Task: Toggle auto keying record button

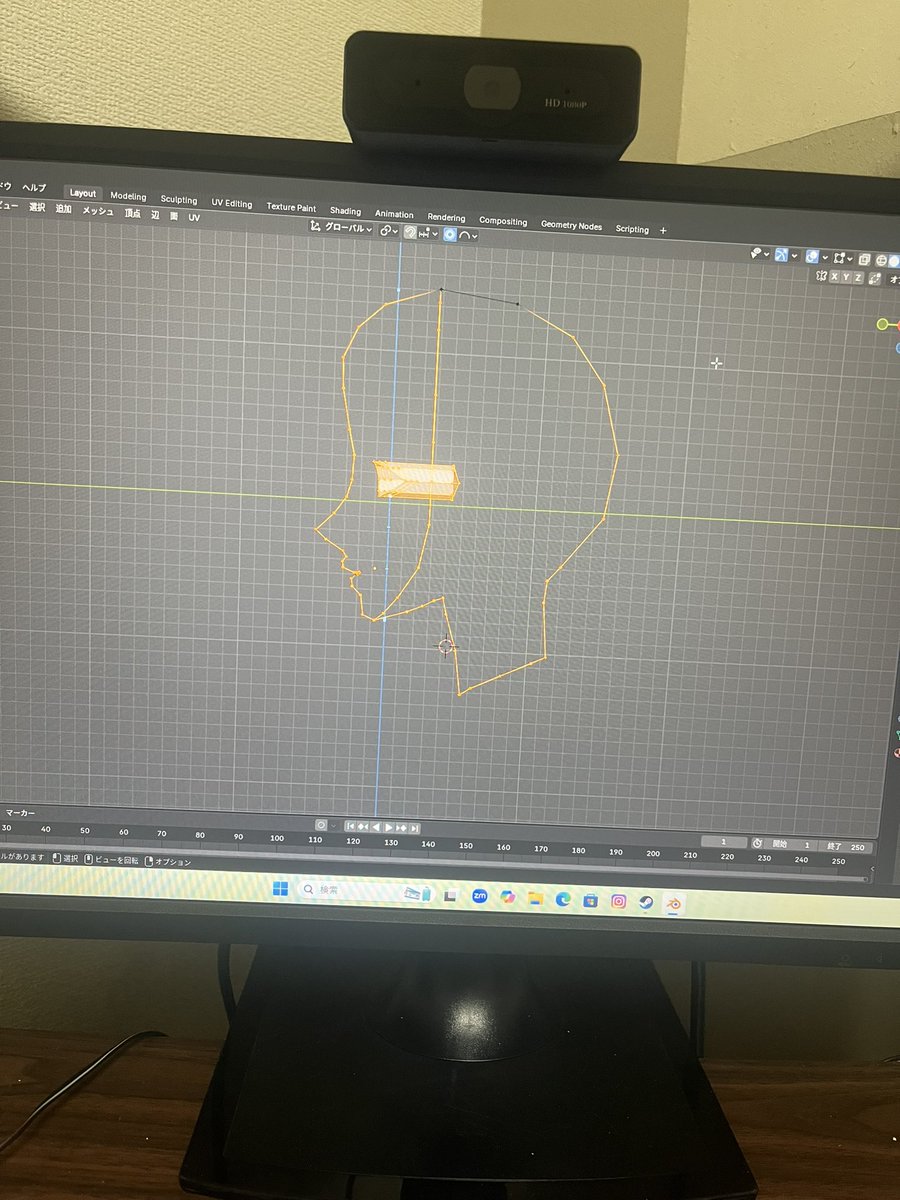Action: point(321,825)
